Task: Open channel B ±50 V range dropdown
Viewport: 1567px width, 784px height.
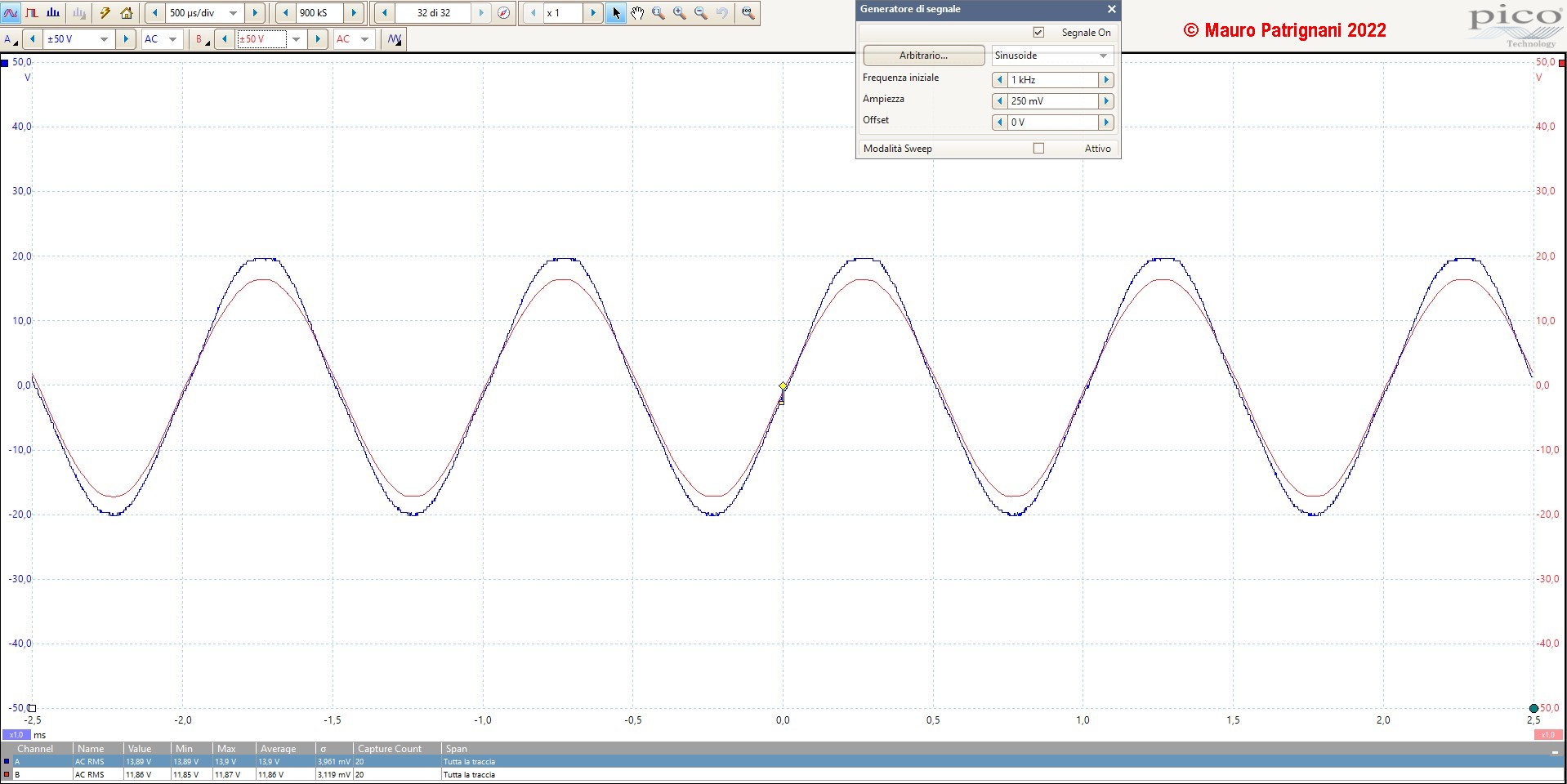Action: [296, 39]
